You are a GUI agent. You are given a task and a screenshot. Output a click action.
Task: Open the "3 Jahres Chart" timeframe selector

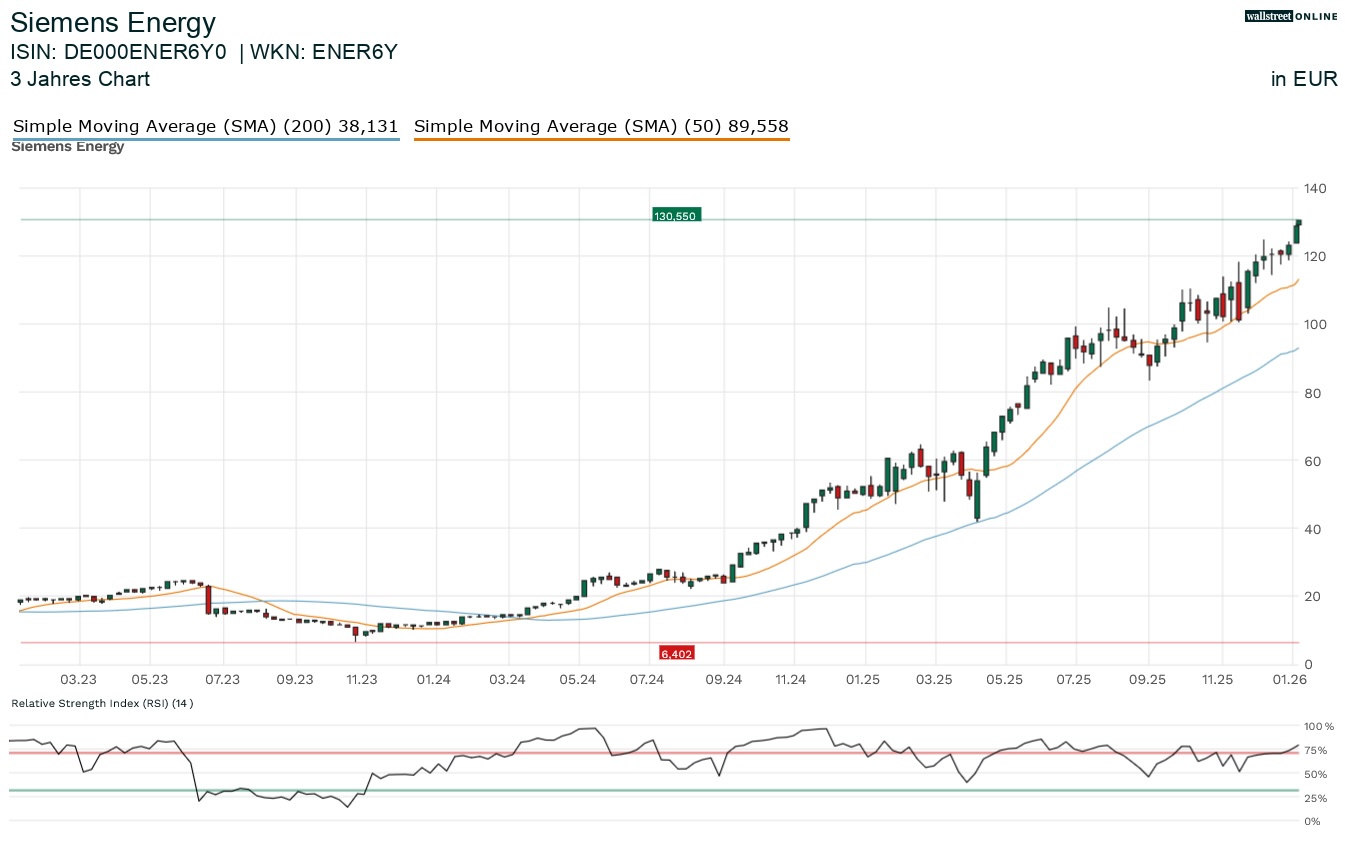tap(80, 79)
